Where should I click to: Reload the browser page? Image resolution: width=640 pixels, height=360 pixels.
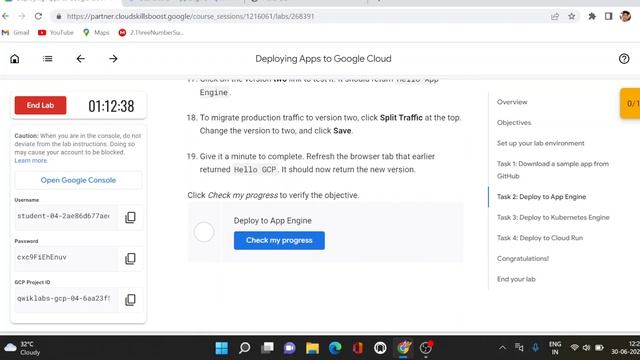point(38,16)
